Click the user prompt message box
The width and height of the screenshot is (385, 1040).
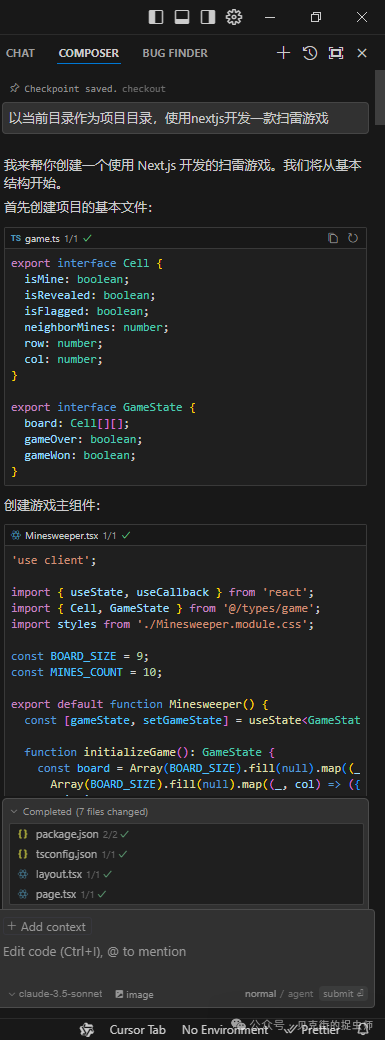click(x=185, y=118)
